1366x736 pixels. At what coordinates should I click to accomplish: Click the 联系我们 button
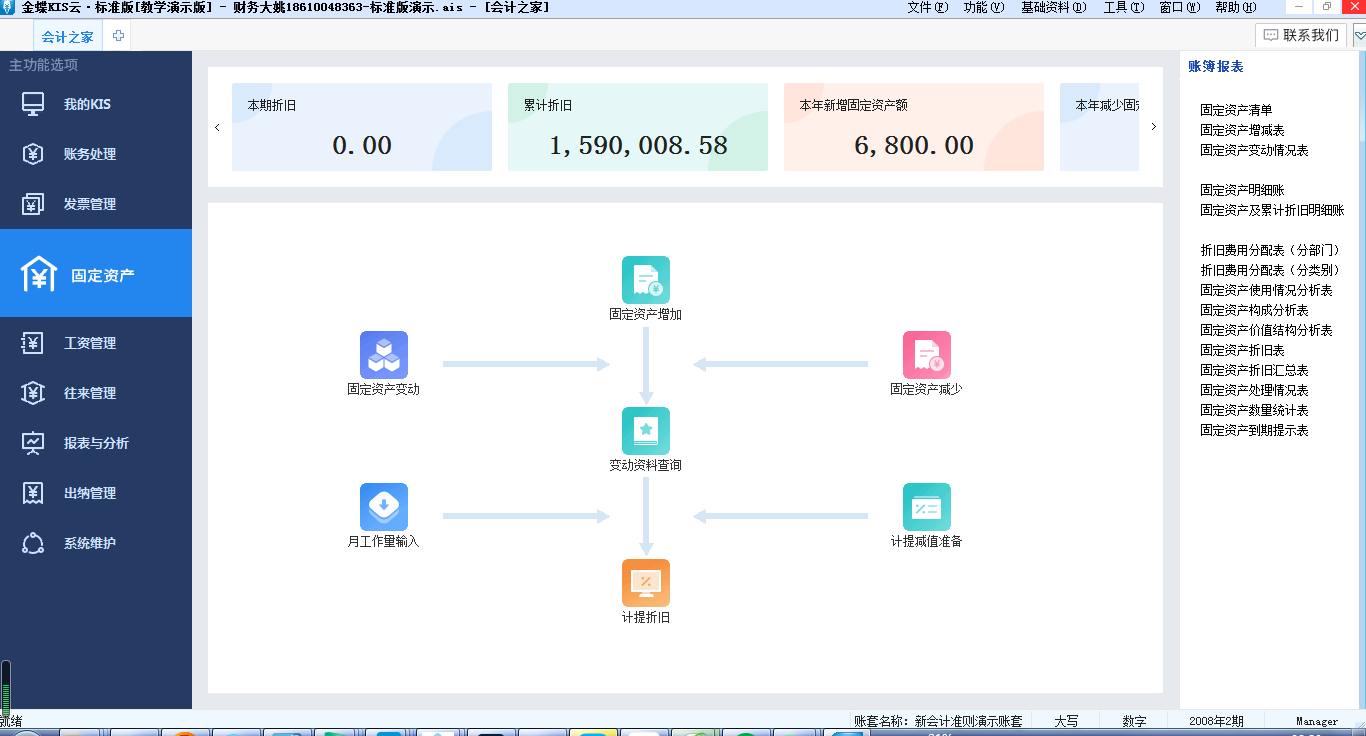1301,36
